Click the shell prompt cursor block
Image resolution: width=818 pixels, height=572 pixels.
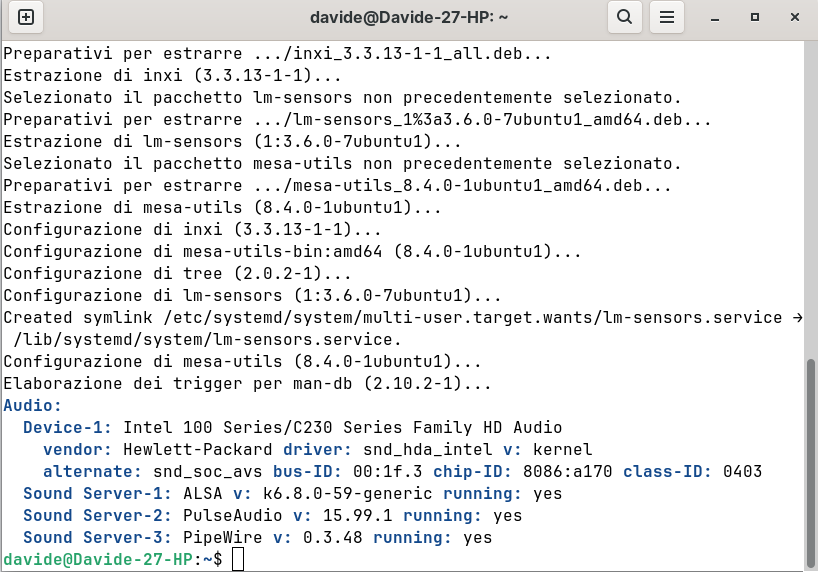[238, 559]
